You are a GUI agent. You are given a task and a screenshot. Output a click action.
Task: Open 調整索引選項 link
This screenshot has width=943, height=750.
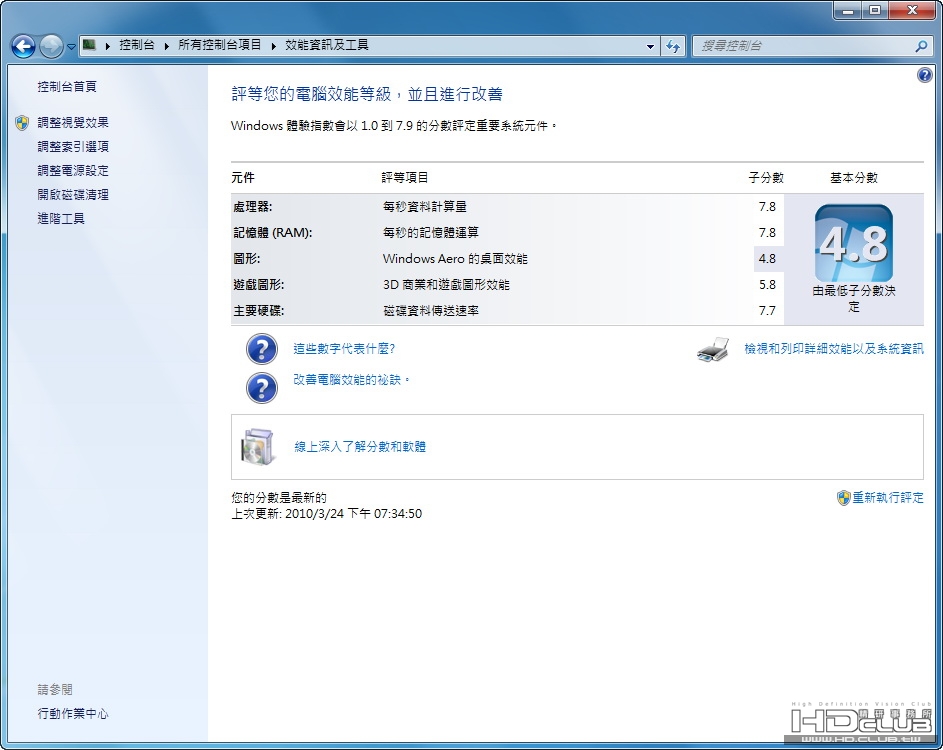[x=73, y=147]
